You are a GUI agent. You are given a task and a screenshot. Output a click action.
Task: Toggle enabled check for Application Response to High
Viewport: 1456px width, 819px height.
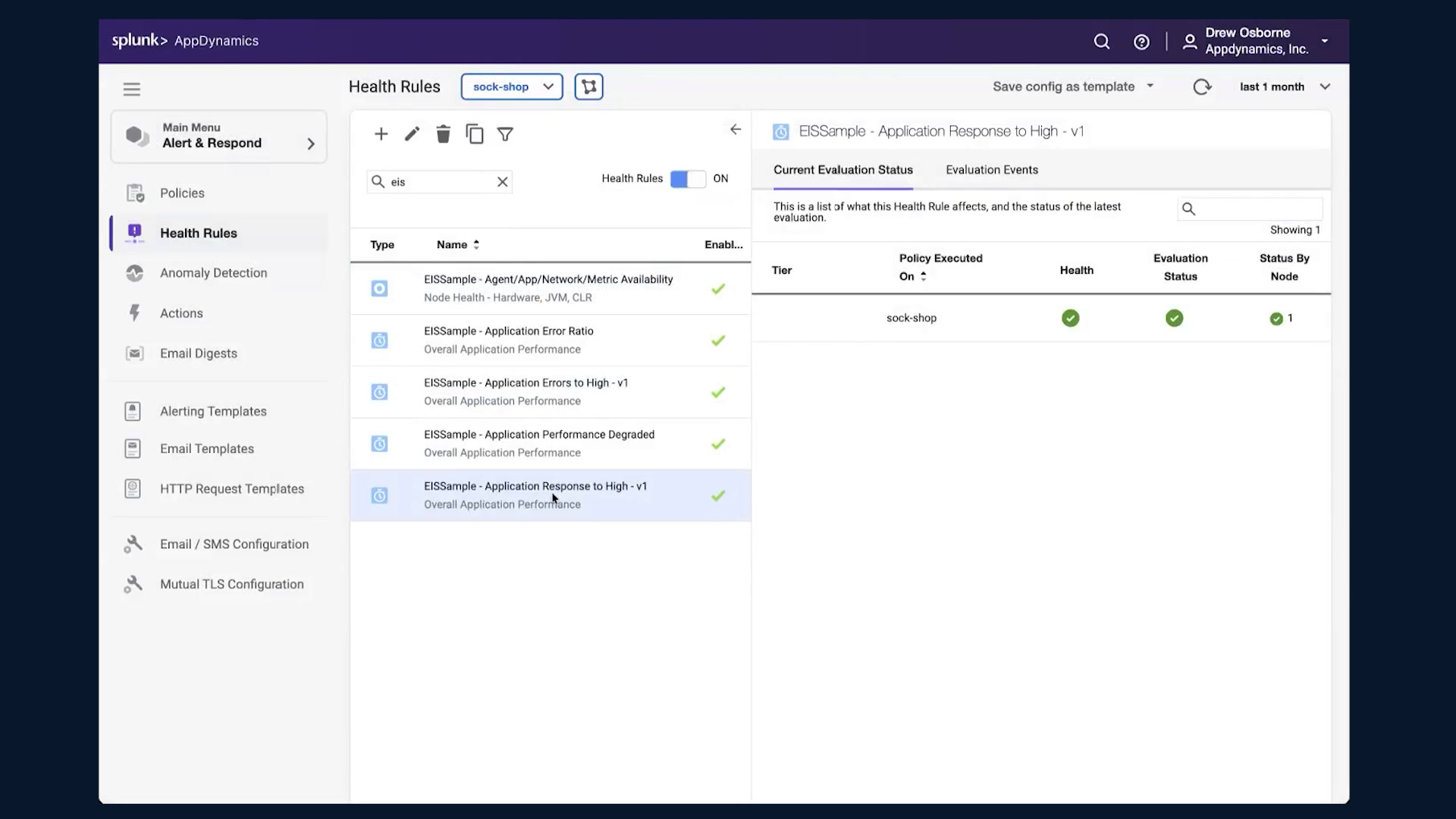pos(718,495)
